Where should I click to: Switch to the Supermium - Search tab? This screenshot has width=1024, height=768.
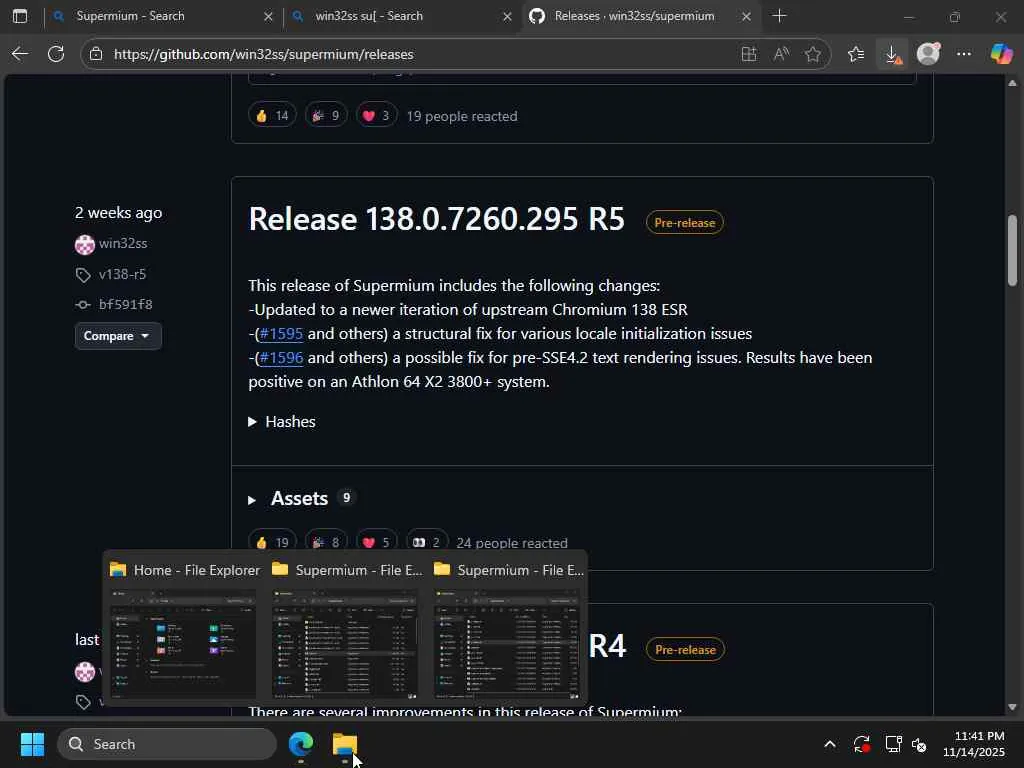click(163, 16)
